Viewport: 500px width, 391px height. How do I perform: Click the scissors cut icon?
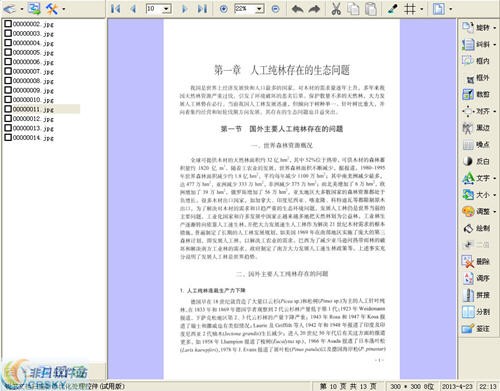pos(336,9)
